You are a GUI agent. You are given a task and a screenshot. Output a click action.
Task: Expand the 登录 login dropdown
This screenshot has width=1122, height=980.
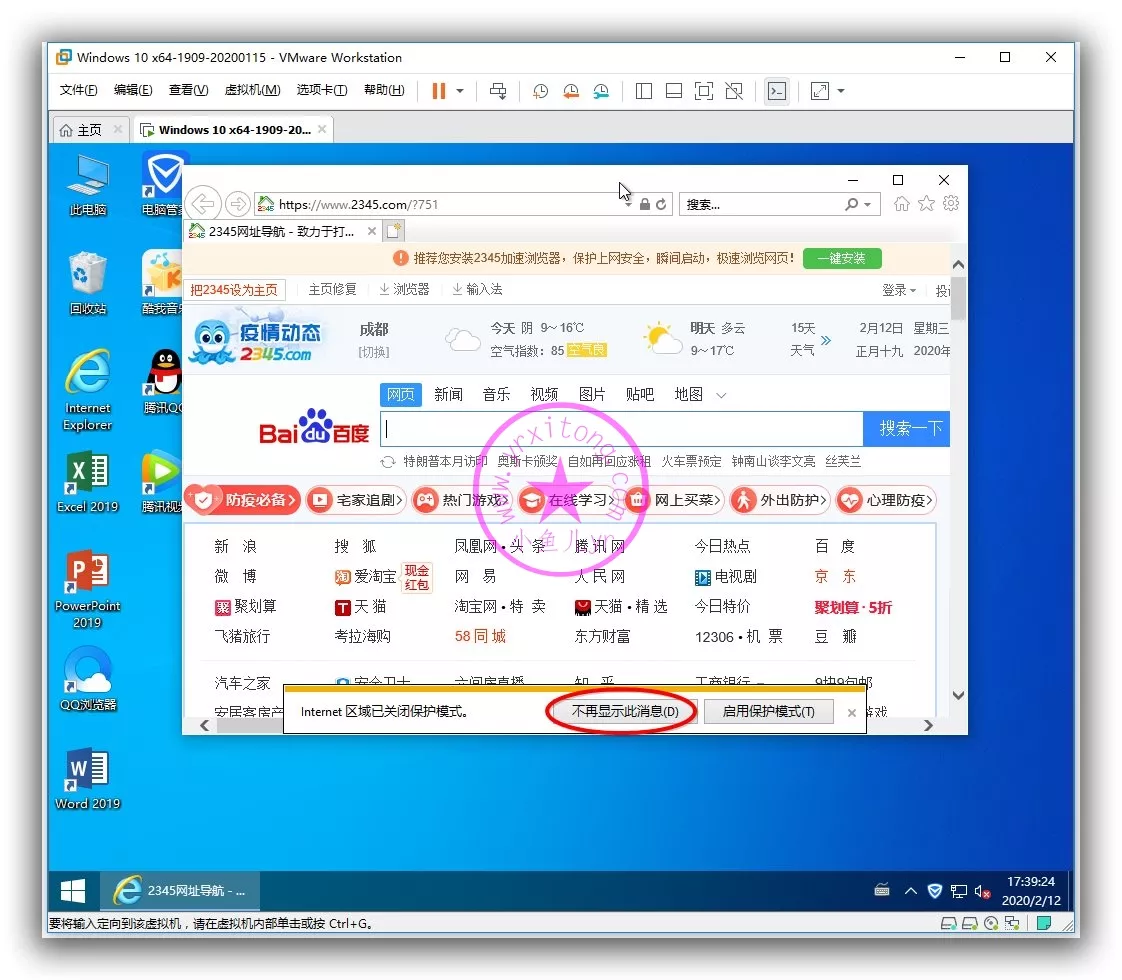point(899,290)
